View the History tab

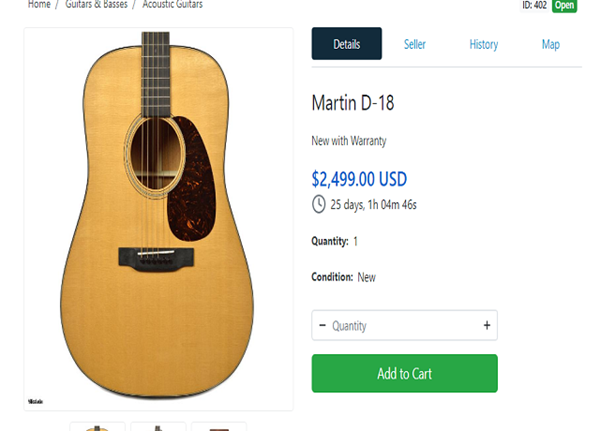pyautogui.click(x=484, y=44)
